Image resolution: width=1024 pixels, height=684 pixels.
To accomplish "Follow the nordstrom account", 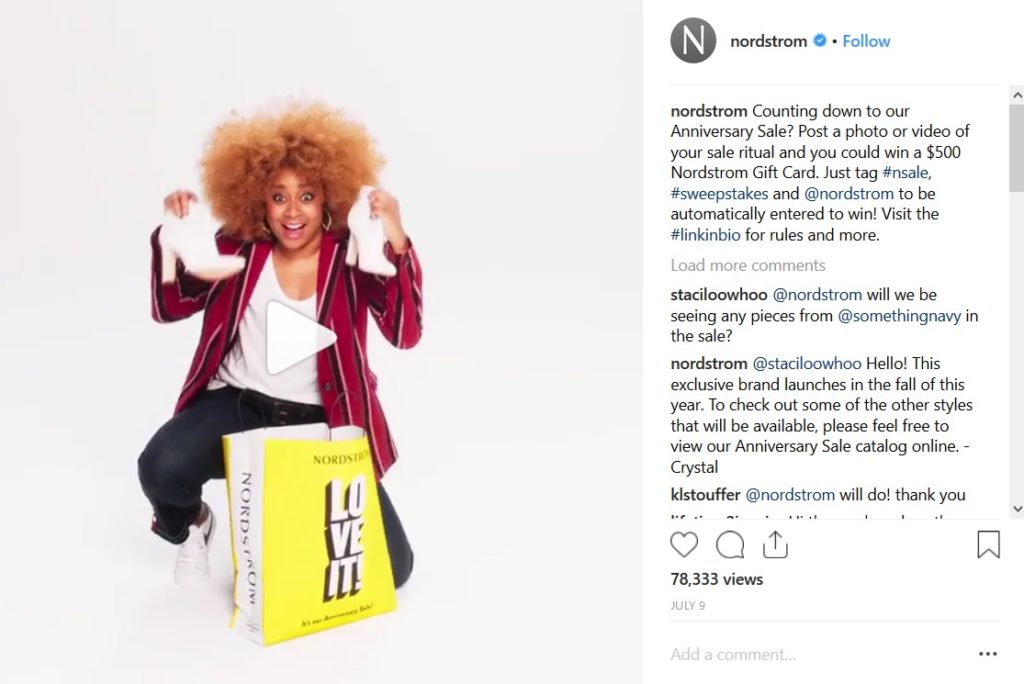I will [866, 41].
